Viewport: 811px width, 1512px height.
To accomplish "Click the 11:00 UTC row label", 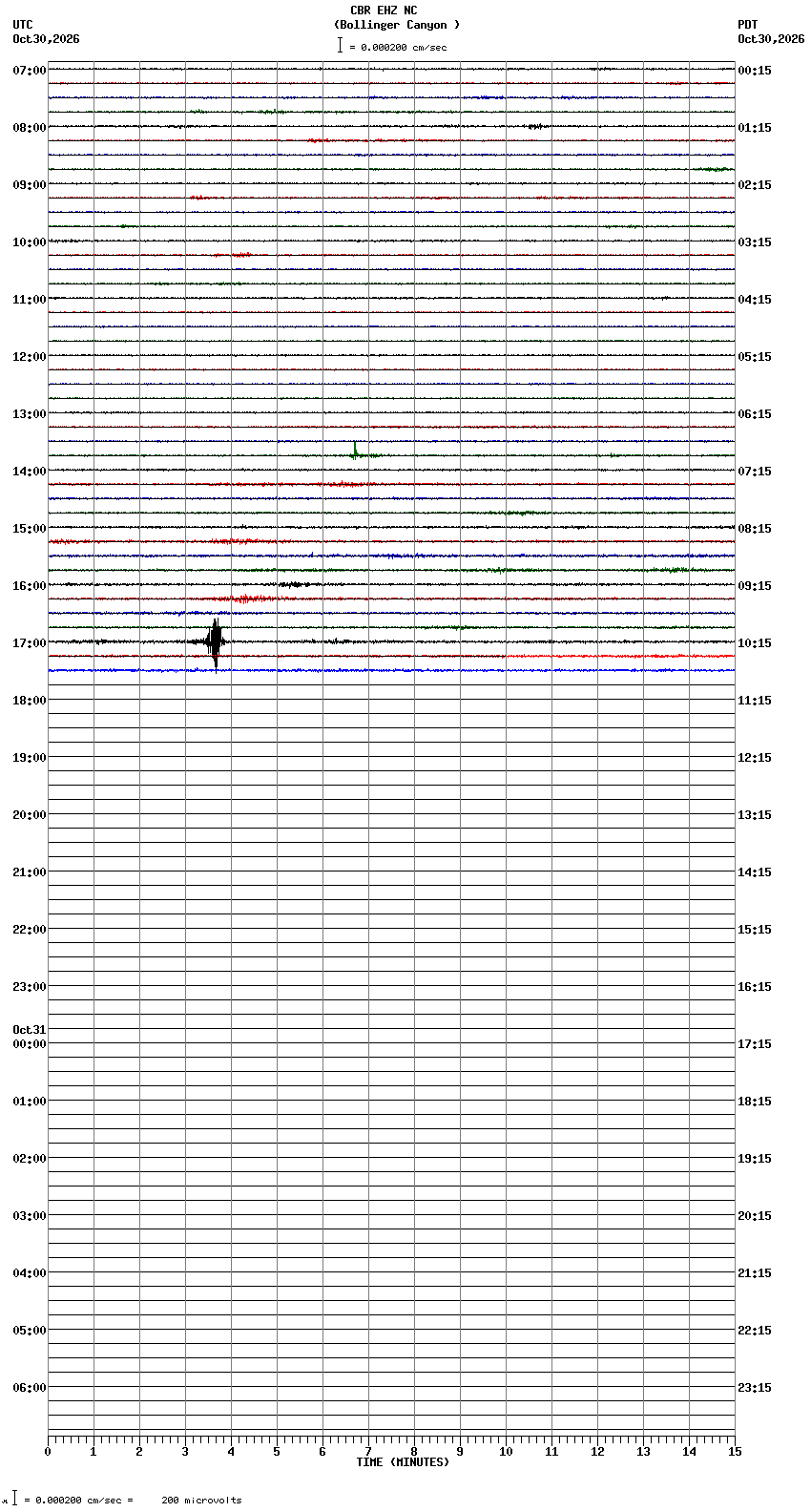I will pyautogui.click(x=30, y=300).
